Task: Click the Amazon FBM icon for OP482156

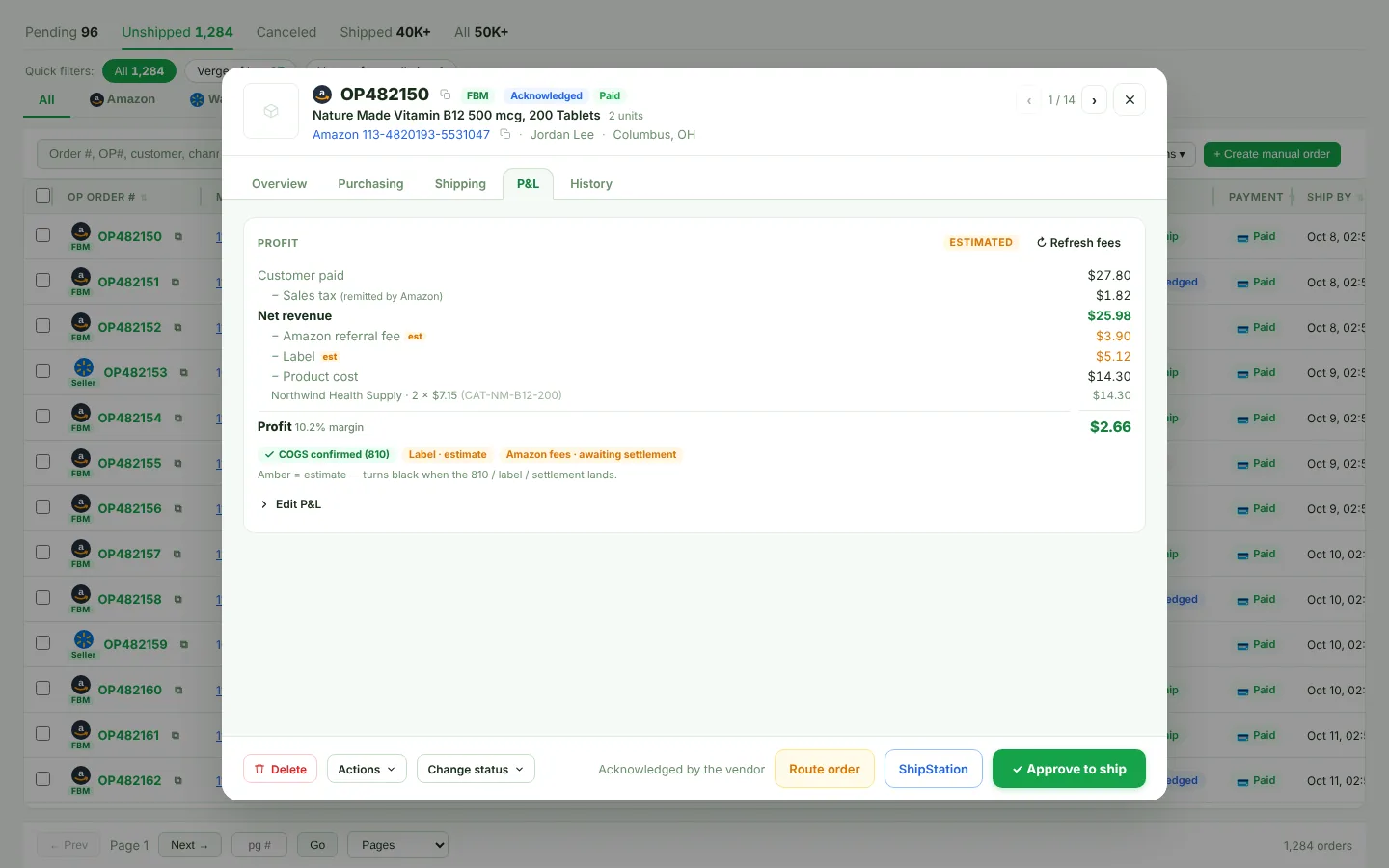Action: point(81,503)
